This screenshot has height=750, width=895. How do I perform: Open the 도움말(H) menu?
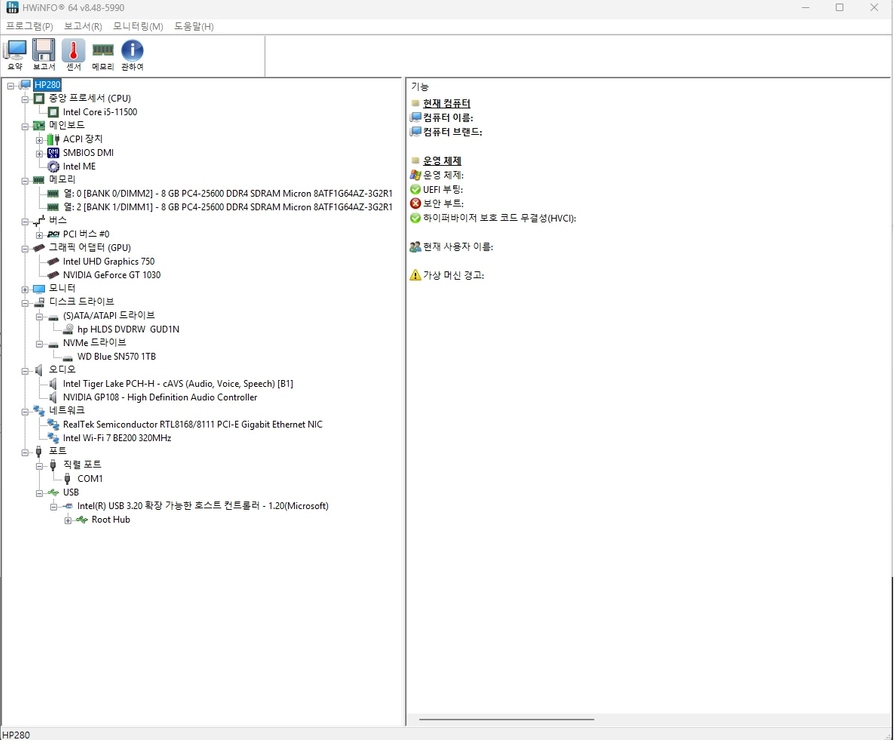click(x=194, y=26)
